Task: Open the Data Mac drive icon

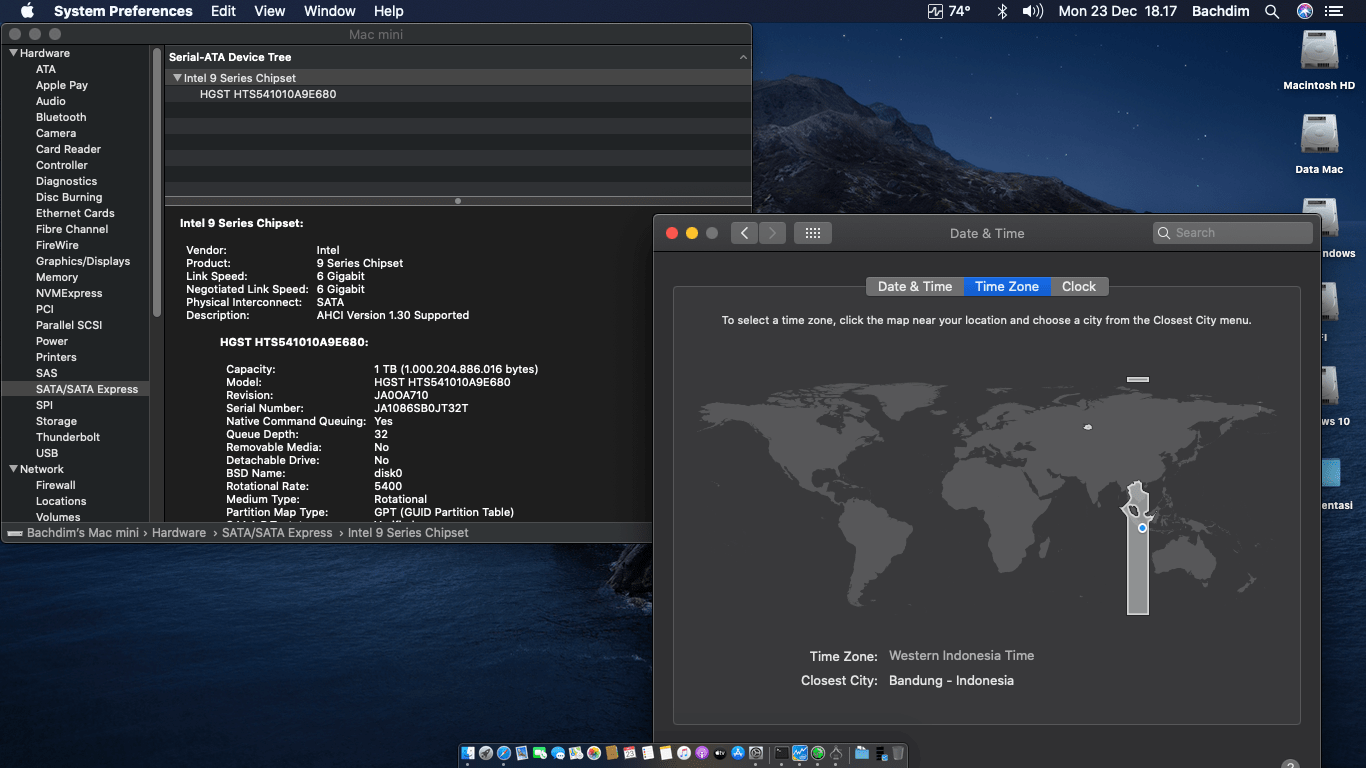Action: tap(1319, 136)
